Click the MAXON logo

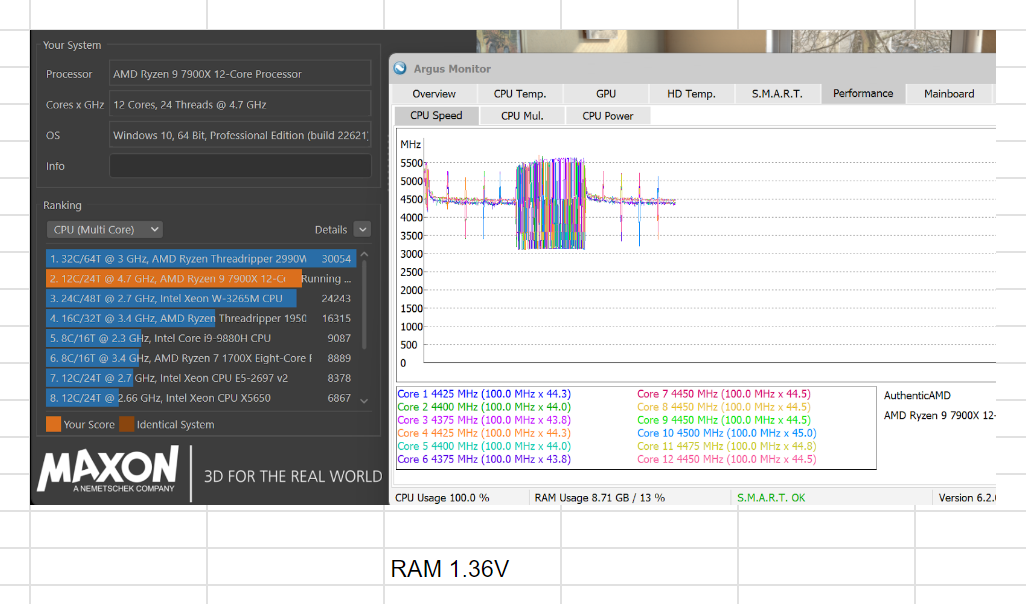click(x=108, y=469)
